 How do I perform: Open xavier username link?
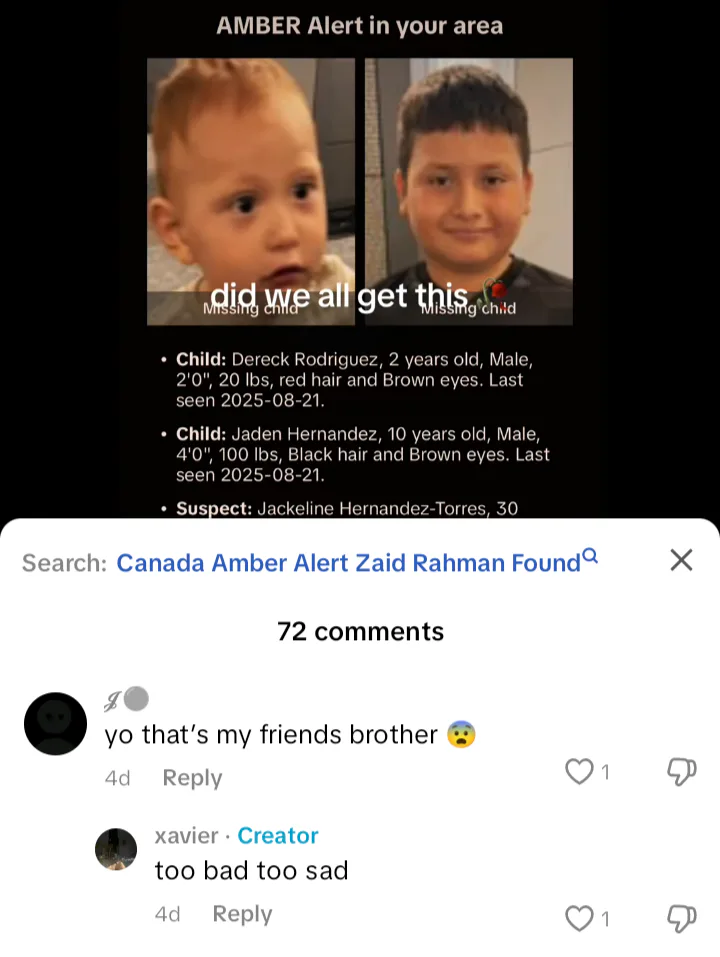(x=186, y=836)
